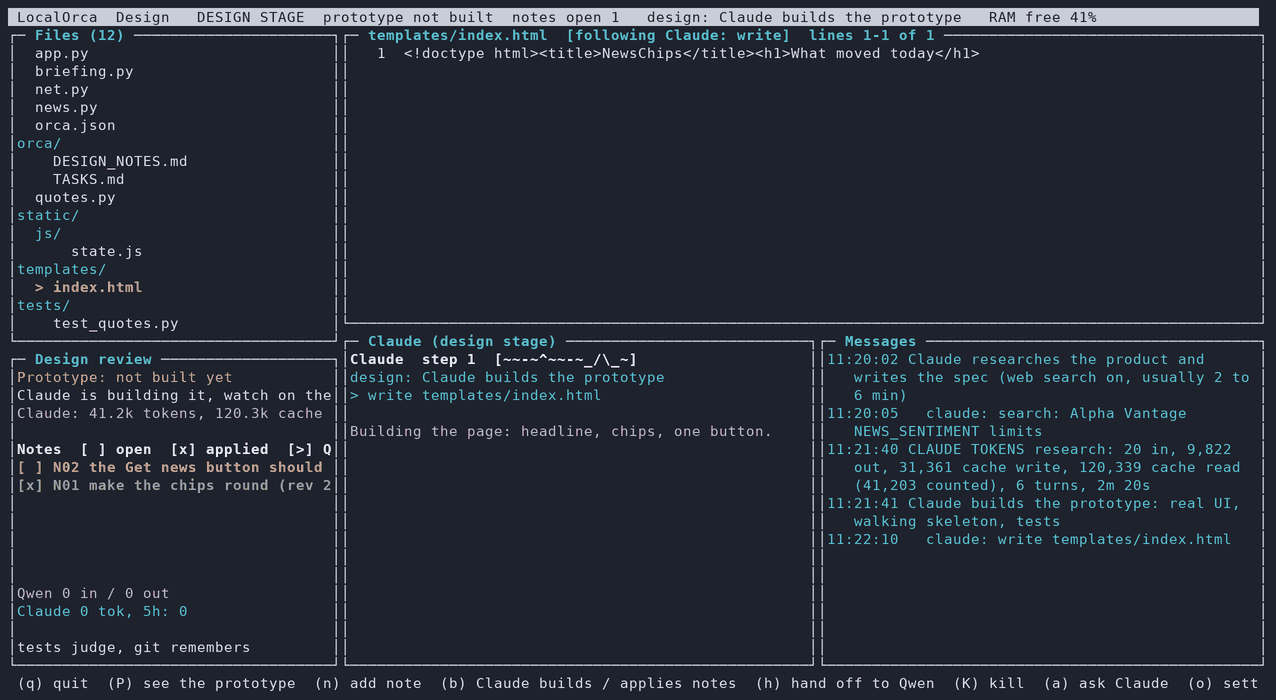Open app.py in the Files panel
1276x700 pixels.
coord(62,53)
